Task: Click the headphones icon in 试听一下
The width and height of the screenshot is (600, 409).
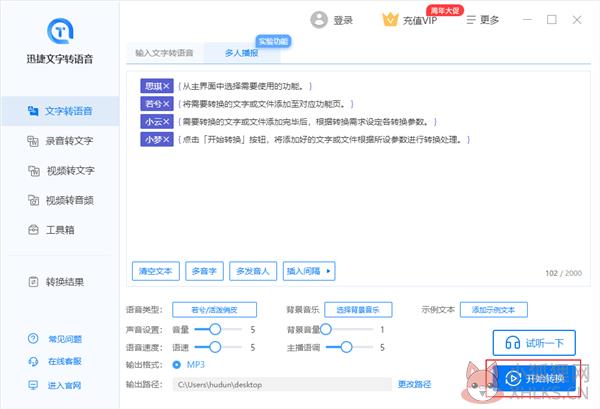Action: coord(512,343)
